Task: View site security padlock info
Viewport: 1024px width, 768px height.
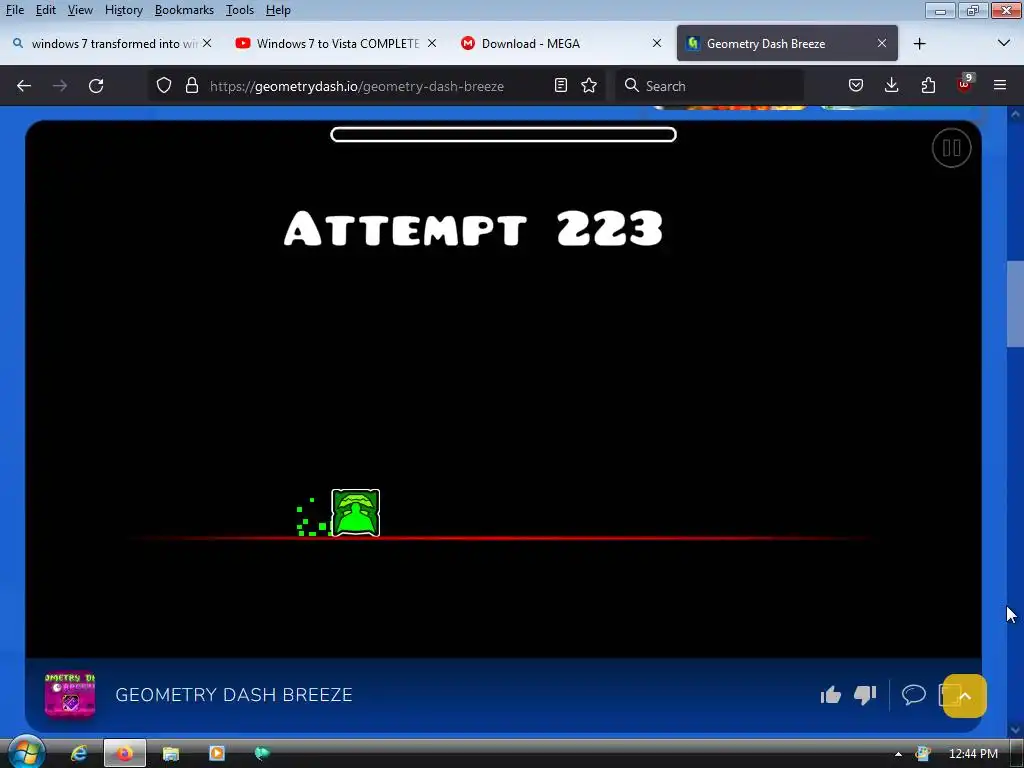Action: pos(191,86)
